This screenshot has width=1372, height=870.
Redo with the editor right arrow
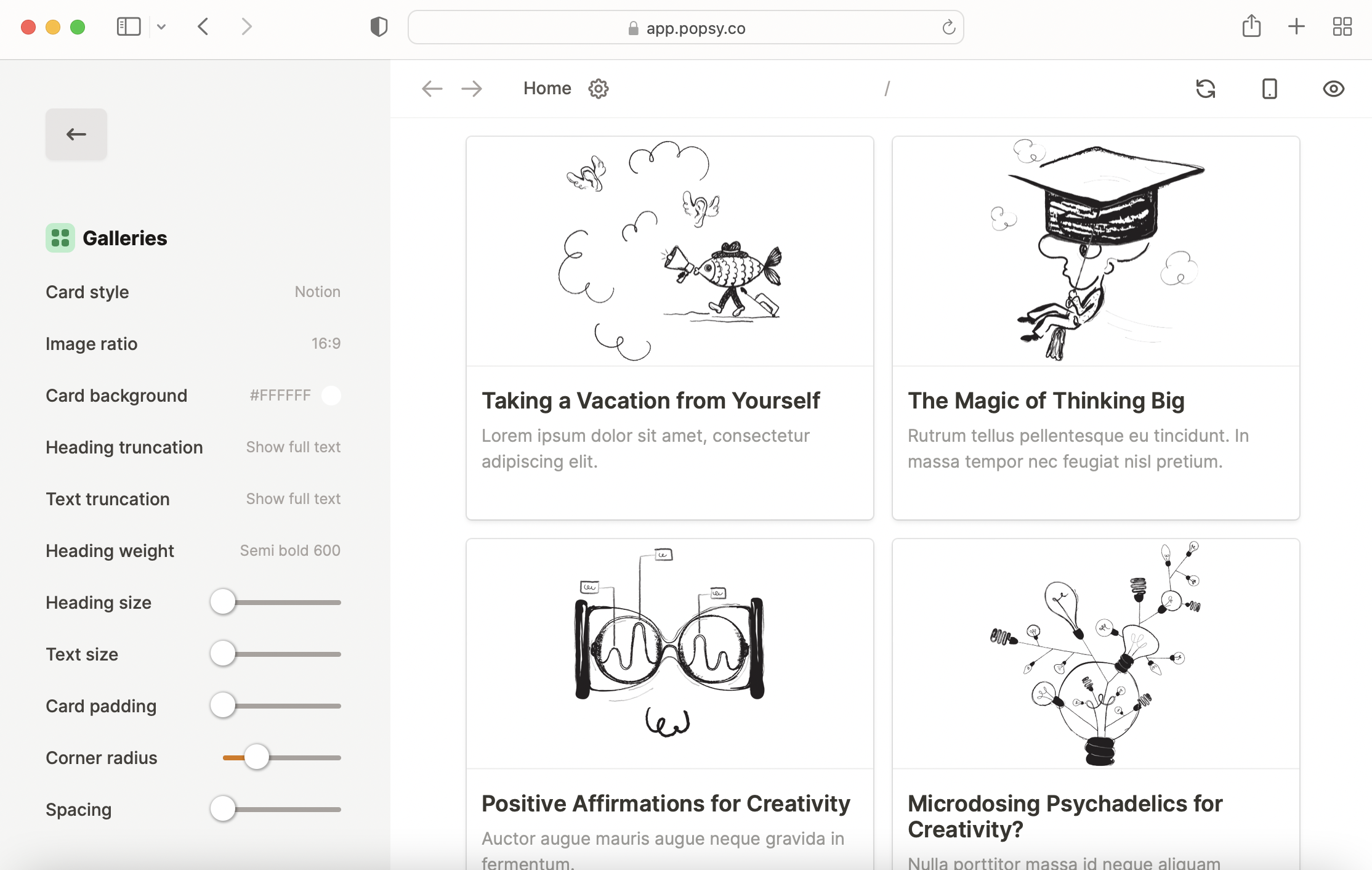pyautogui.click(x=472, y=89)
